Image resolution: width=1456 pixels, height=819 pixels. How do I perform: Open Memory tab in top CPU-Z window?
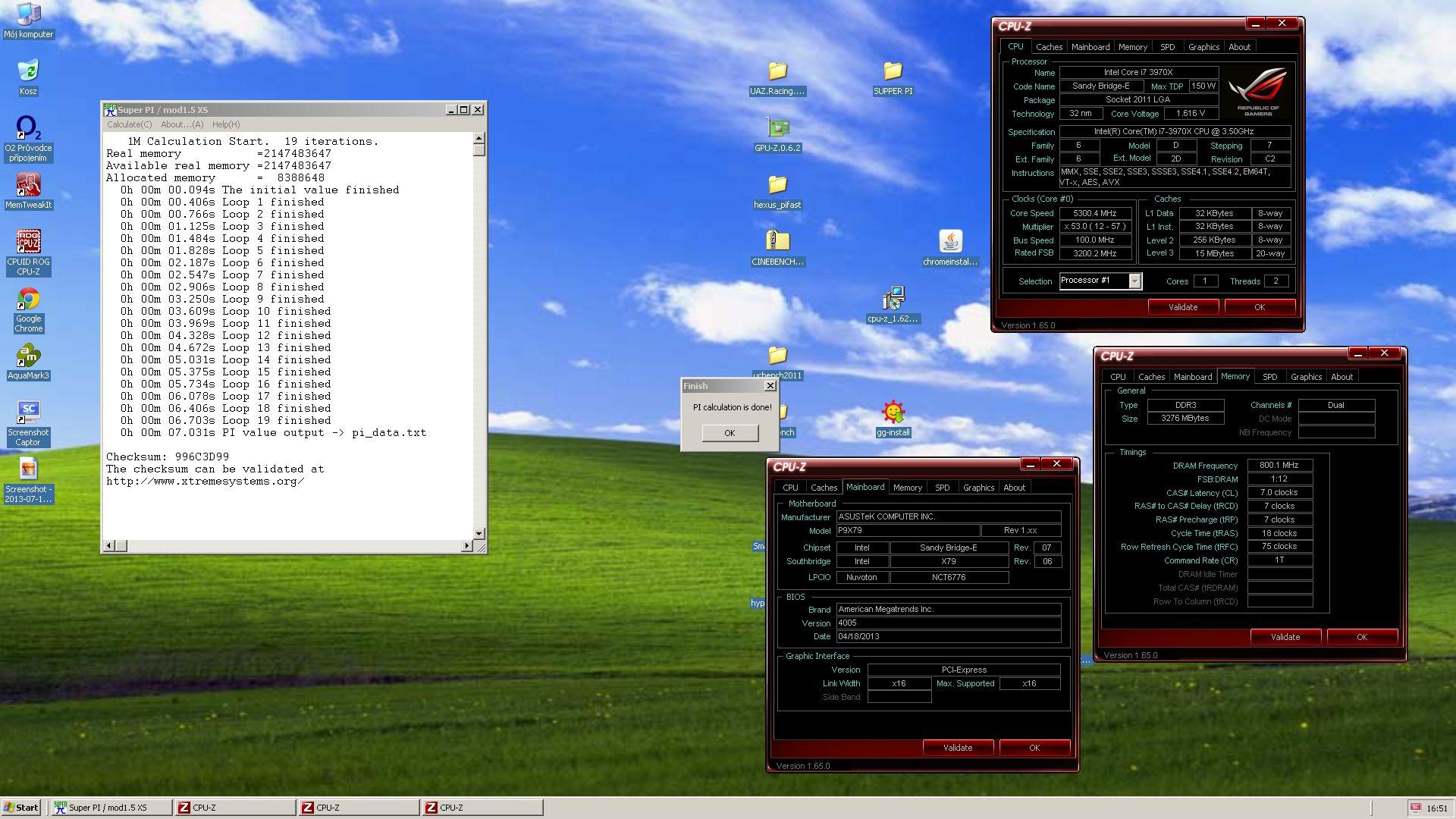coord(1133,47)
